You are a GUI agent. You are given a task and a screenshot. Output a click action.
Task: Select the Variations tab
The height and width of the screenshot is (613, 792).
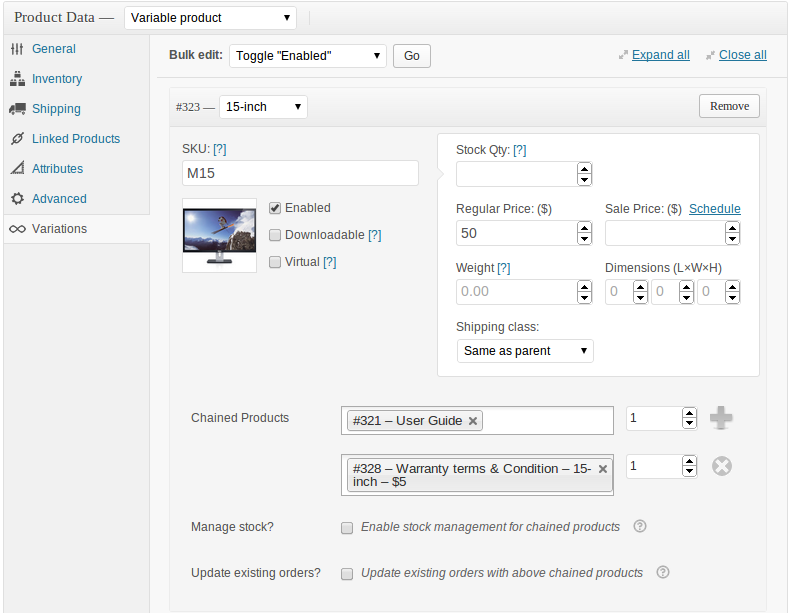pyautogui.click(x=59, y=229)
